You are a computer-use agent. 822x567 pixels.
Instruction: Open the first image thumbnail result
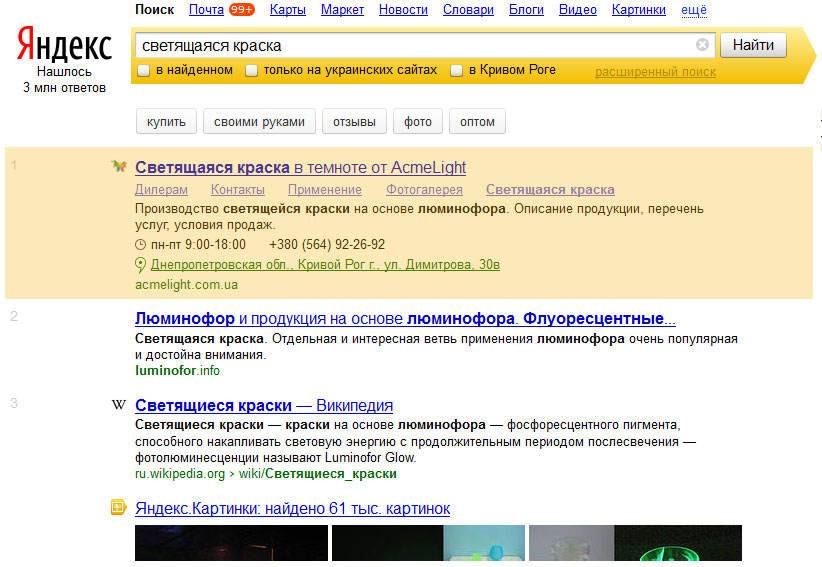coord(231,543)
